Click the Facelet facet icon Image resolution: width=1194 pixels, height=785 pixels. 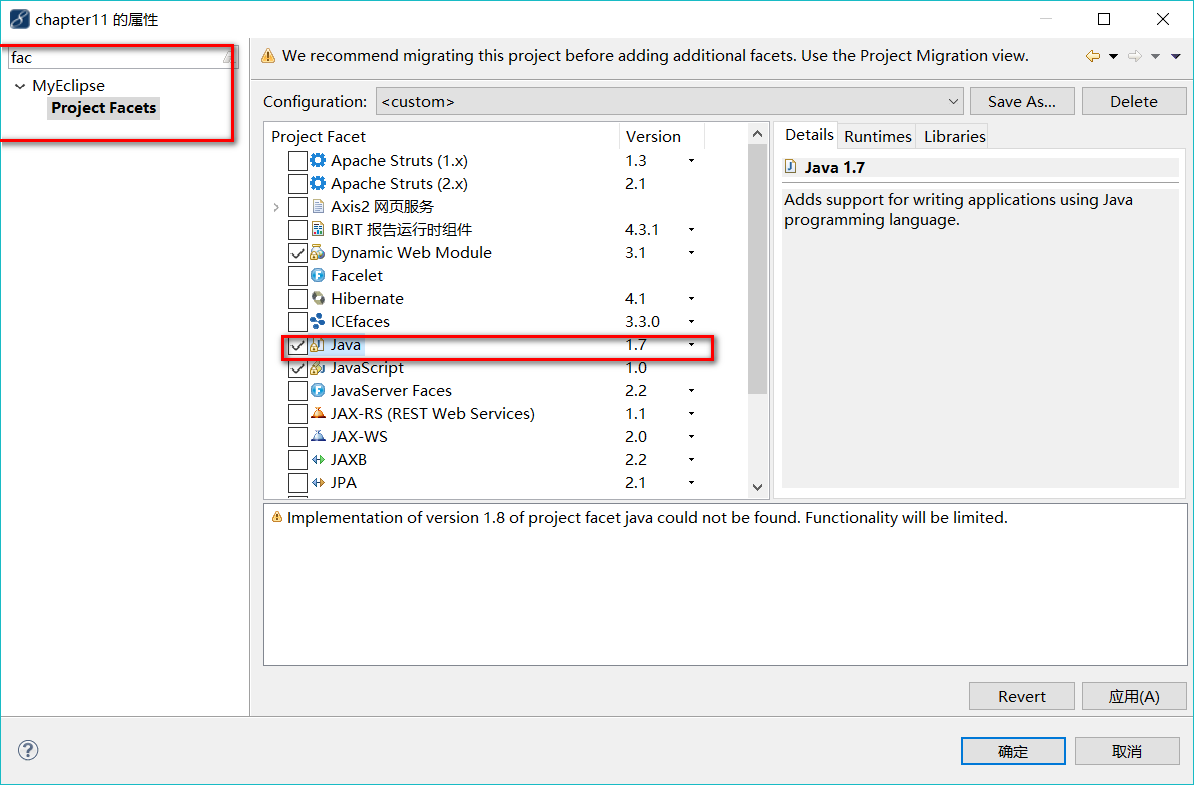click(318, 276)
